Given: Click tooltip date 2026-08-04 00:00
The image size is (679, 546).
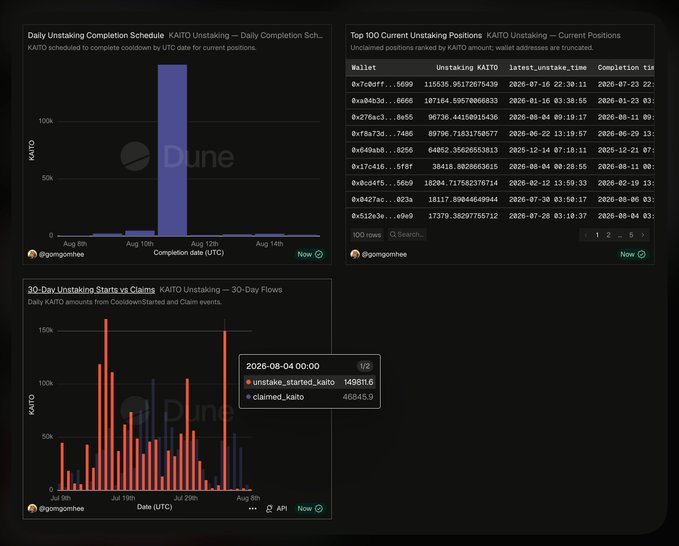Looking at the screenshot, I should 283,366.
